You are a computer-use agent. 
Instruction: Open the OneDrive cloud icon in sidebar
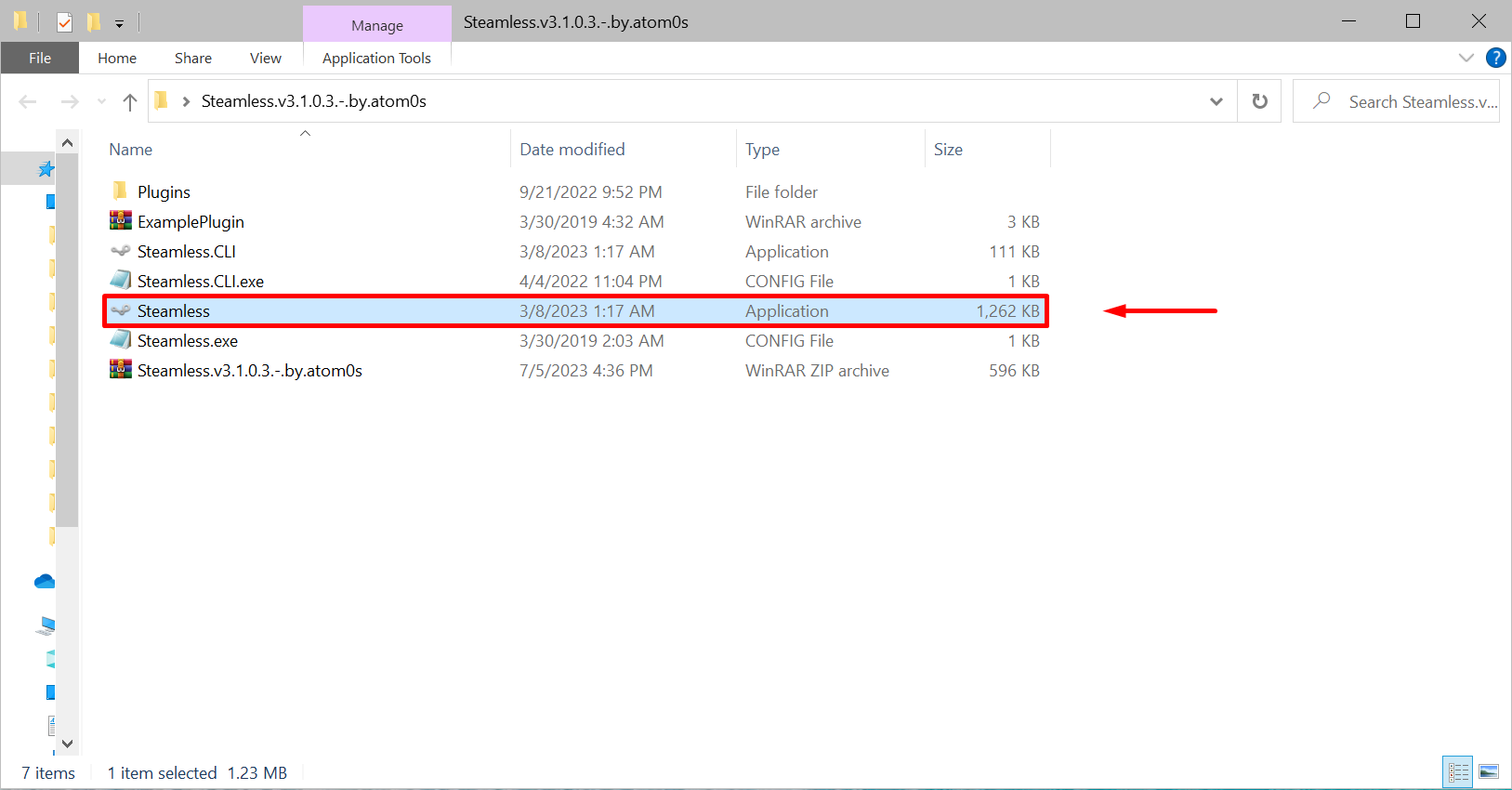tap(45, 582)
